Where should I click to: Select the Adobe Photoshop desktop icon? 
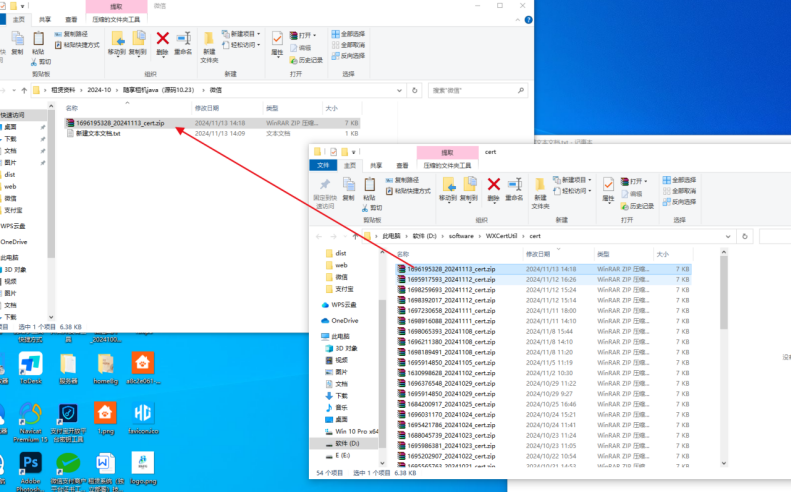click(x=30, y=472)
